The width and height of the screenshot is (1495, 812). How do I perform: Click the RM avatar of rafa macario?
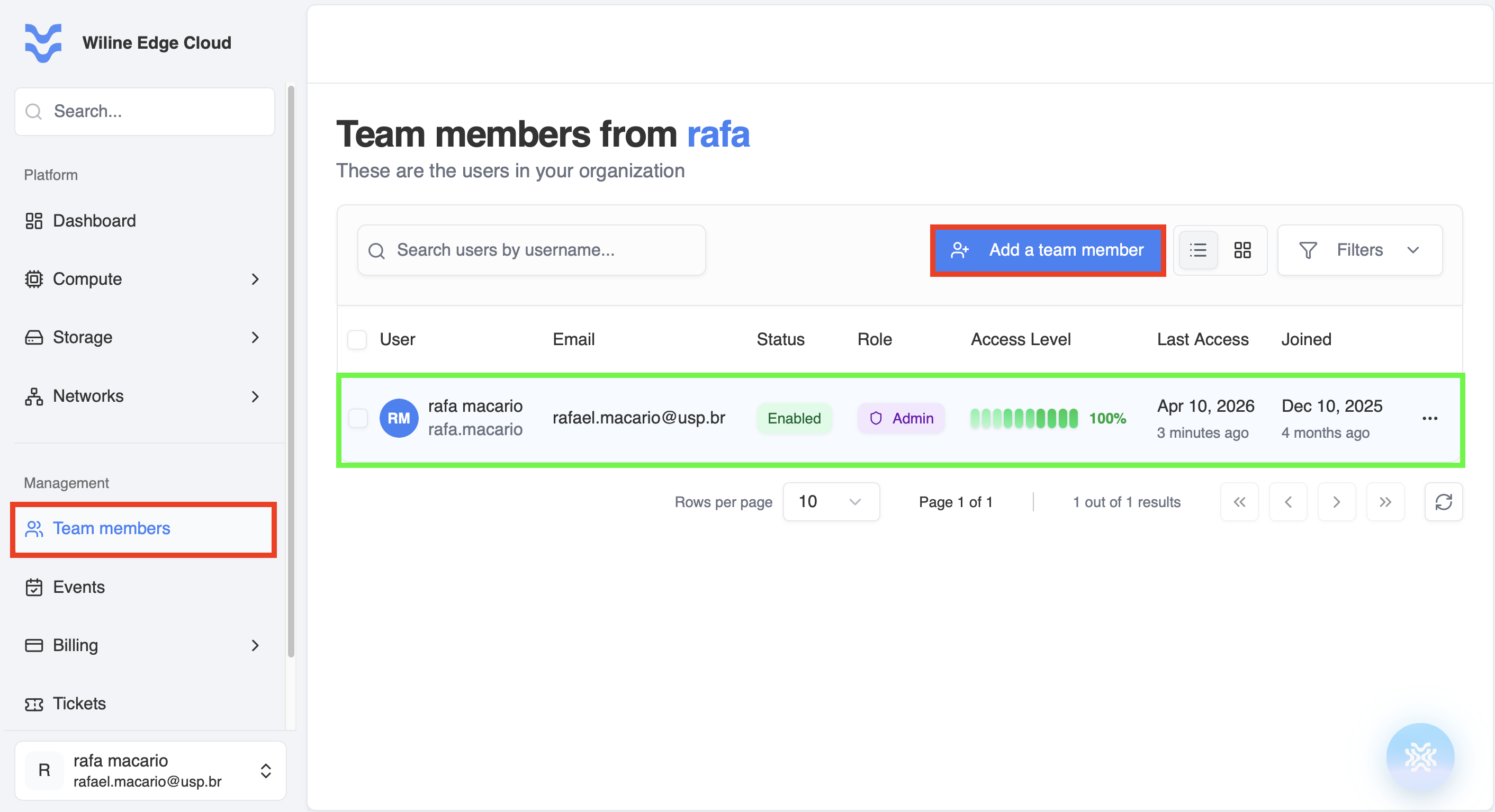pos(399,419)
